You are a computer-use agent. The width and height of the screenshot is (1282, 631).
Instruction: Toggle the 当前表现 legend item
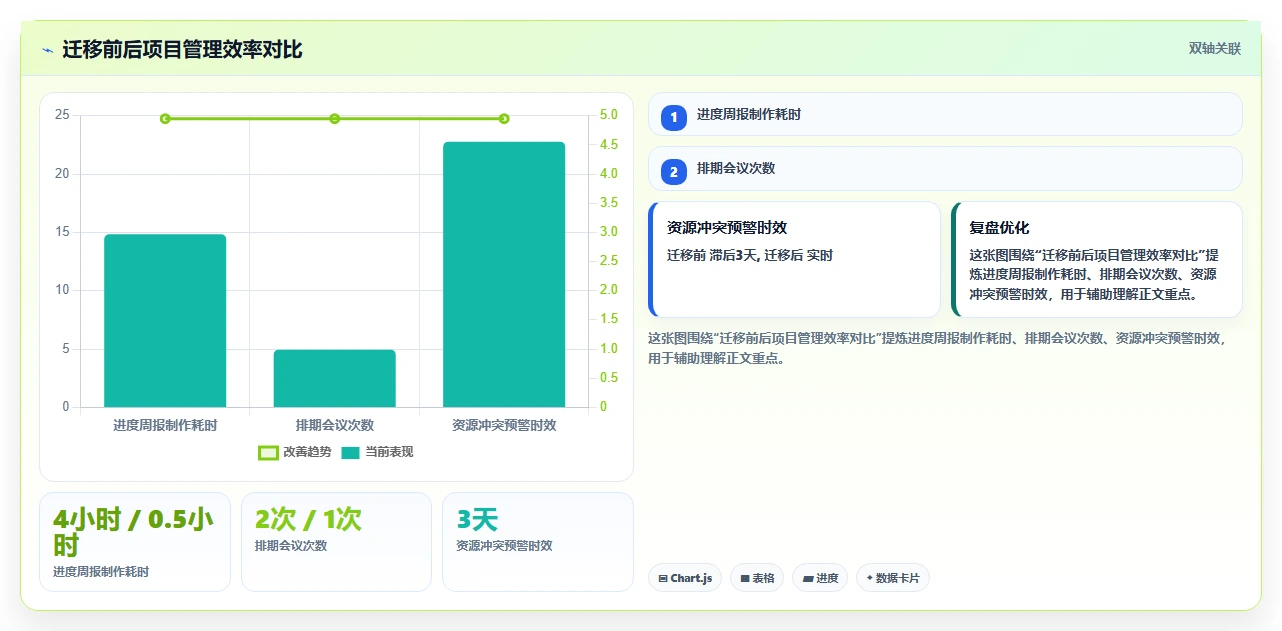click(377, 452)
